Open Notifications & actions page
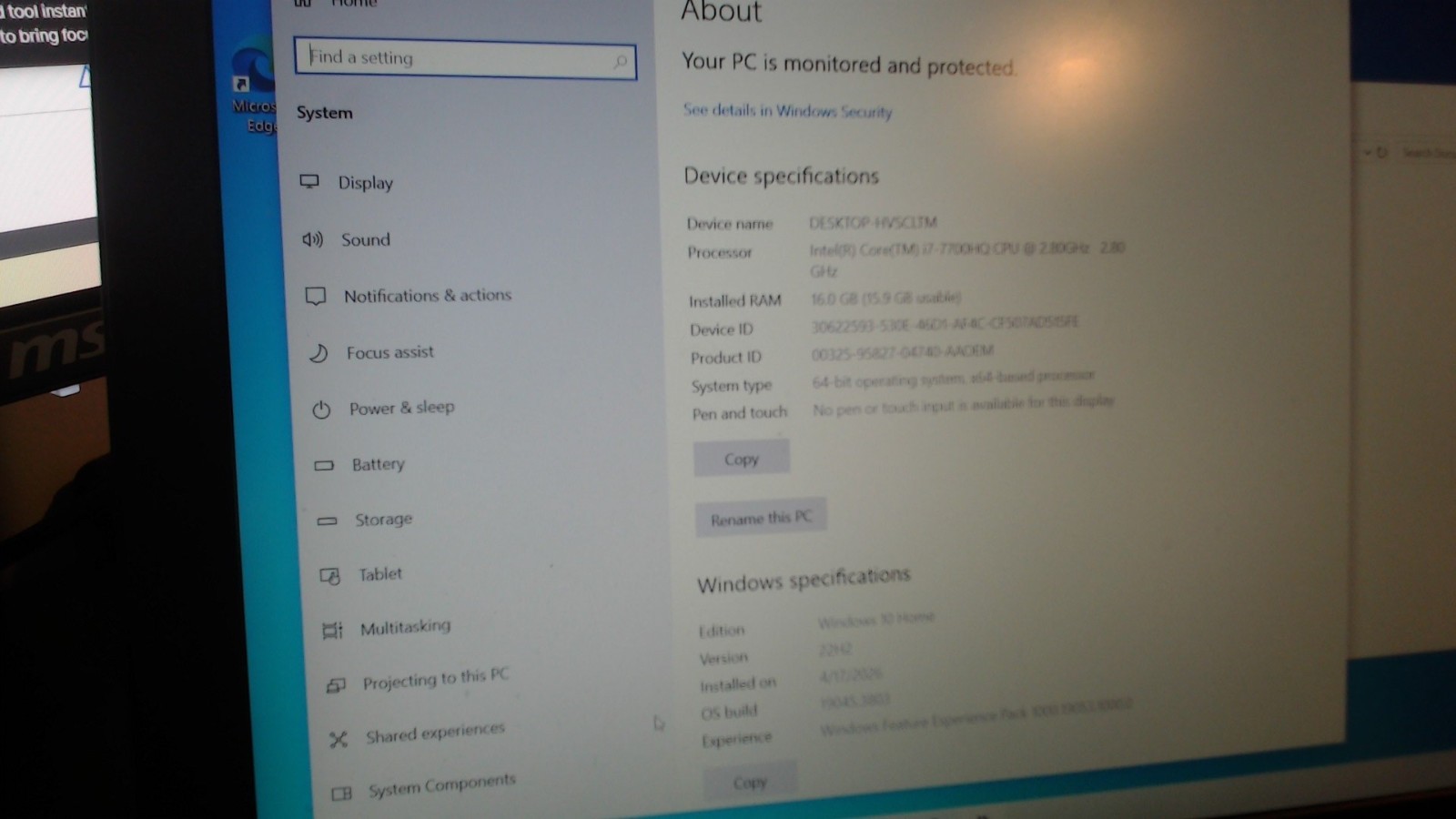This screenshot has width=1456, height=819. 428,296
